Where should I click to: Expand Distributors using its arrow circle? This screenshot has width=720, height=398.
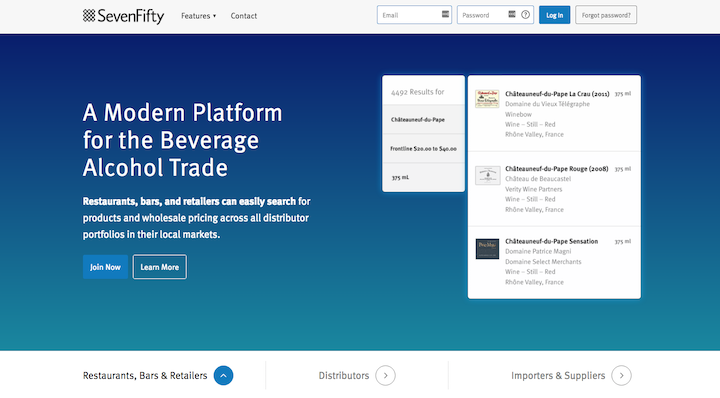(385, 376)
